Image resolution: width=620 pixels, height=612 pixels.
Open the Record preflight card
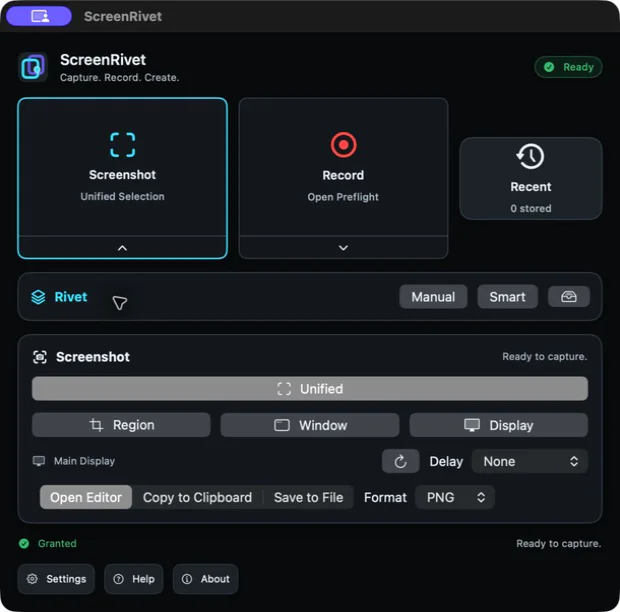(x=343, y=178)
